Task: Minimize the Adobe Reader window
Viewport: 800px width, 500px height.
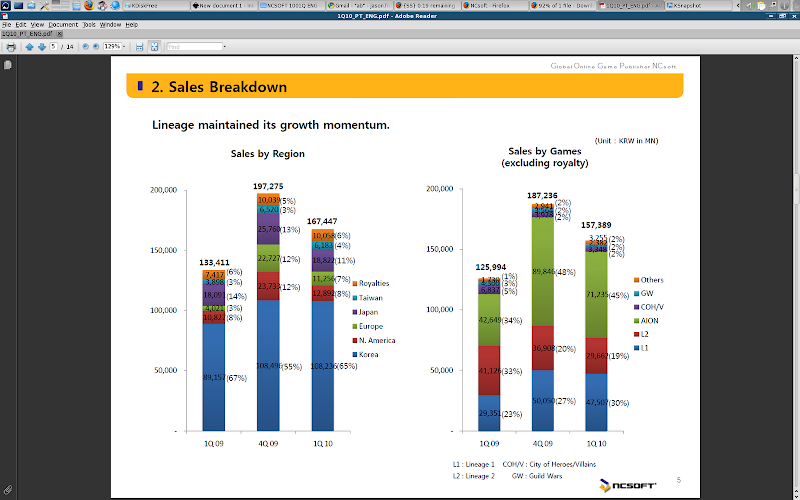Action: (x=770, y=16)
